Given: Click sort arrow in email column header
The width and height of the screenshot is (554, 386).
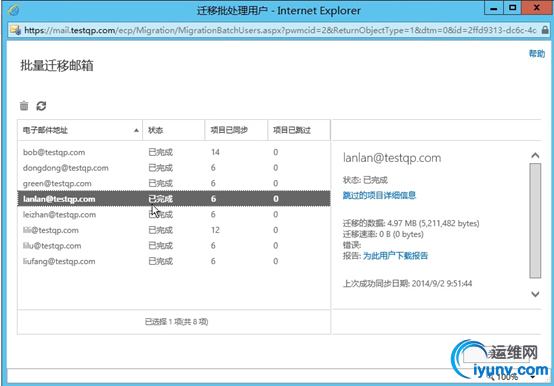Looking at the screenshot, I should [136, 131].
